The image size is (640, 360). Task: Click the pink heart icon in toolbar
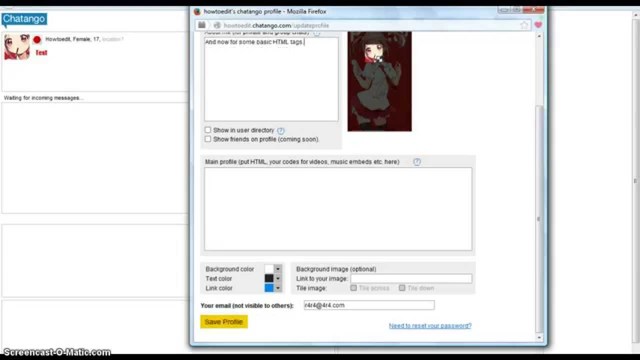(x=538, y=25)
